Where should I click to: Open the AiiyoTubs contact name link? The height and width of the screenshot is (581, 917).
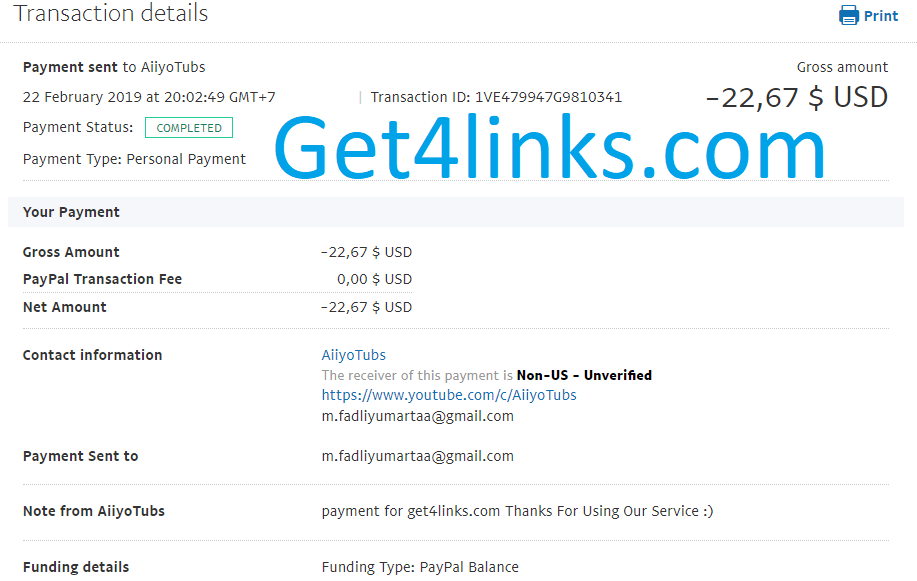[x=353, y=355]
